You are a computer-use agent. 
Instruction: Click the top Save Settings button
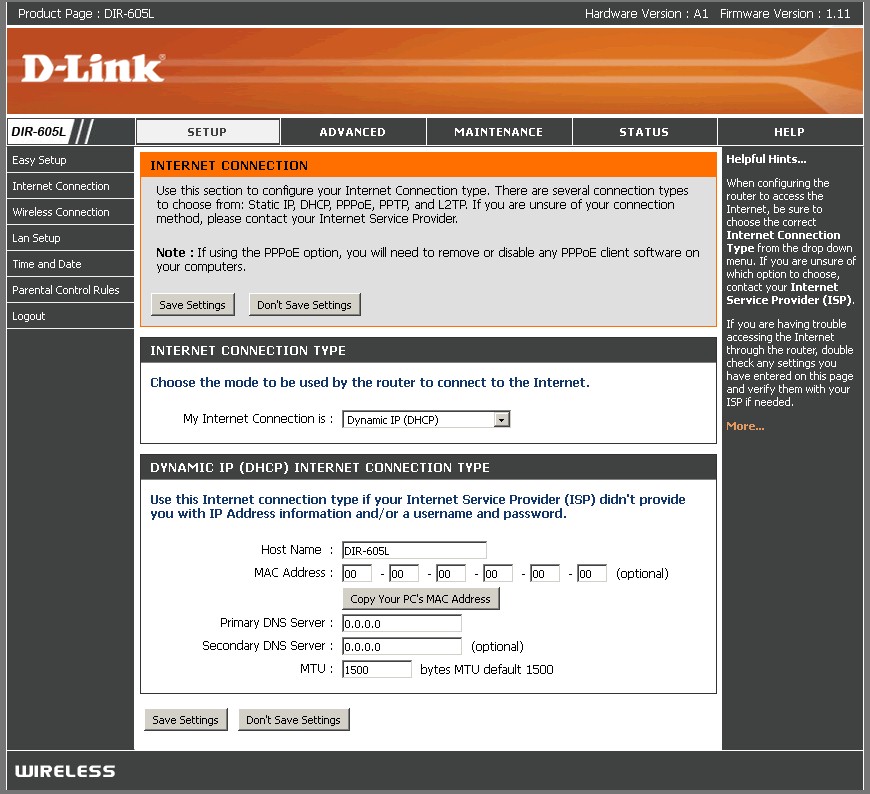tap(193, 305)
